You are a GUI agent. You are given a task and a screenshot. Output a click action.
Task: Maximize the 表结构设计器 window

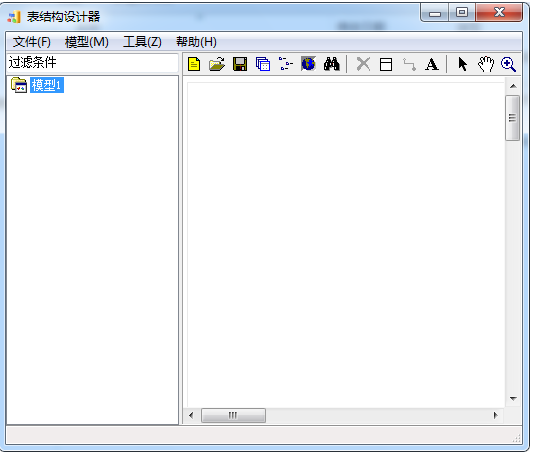(462, 13)
